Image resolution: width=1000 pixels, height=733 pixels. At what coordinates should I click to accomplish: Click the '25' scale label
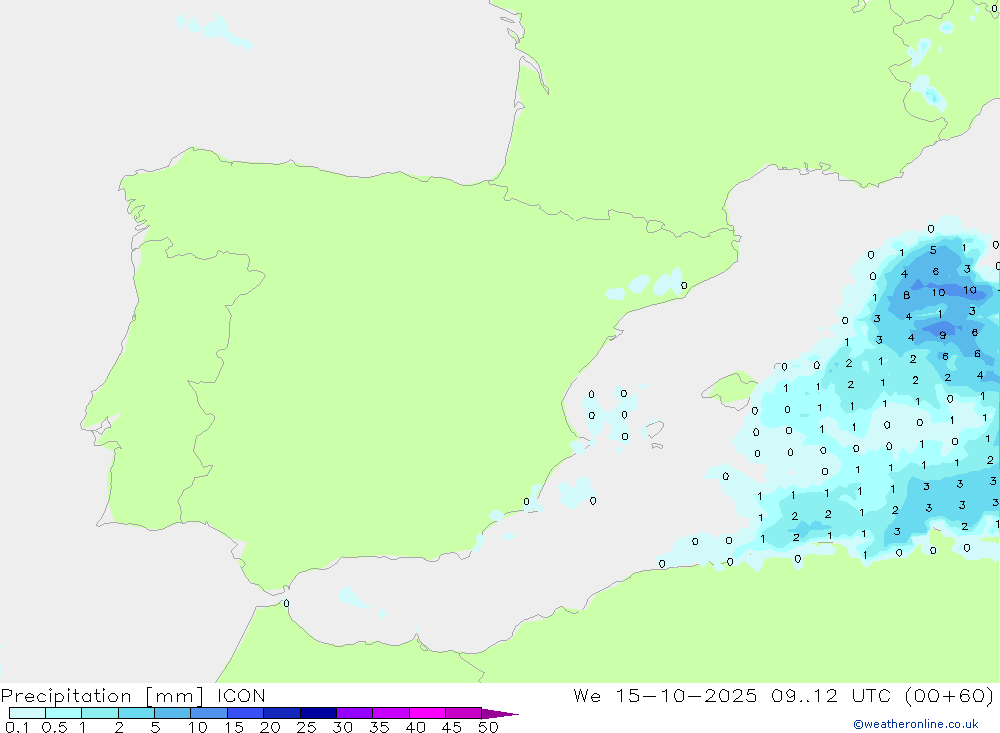pyautogui.click(x=306, y=727)
